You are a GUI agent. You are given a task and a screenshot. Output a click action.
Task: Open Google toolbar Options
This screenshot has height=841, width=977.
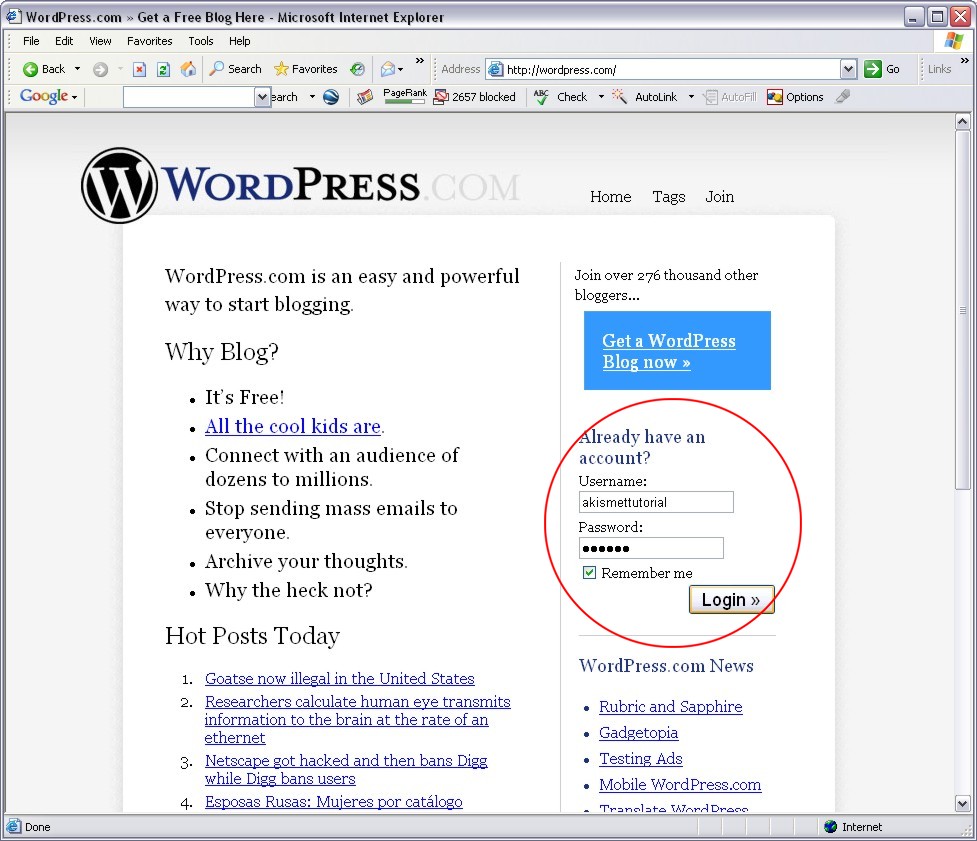click(796, 97)
